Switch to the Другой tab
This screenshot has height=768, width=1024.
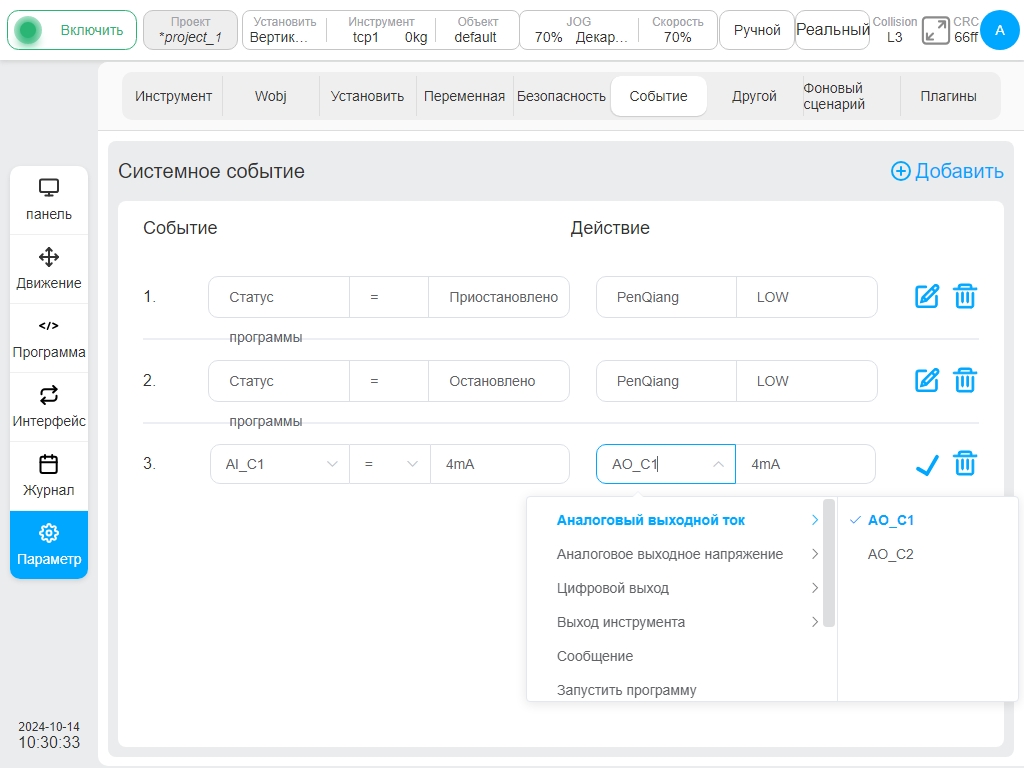click(x=754, y=96)
